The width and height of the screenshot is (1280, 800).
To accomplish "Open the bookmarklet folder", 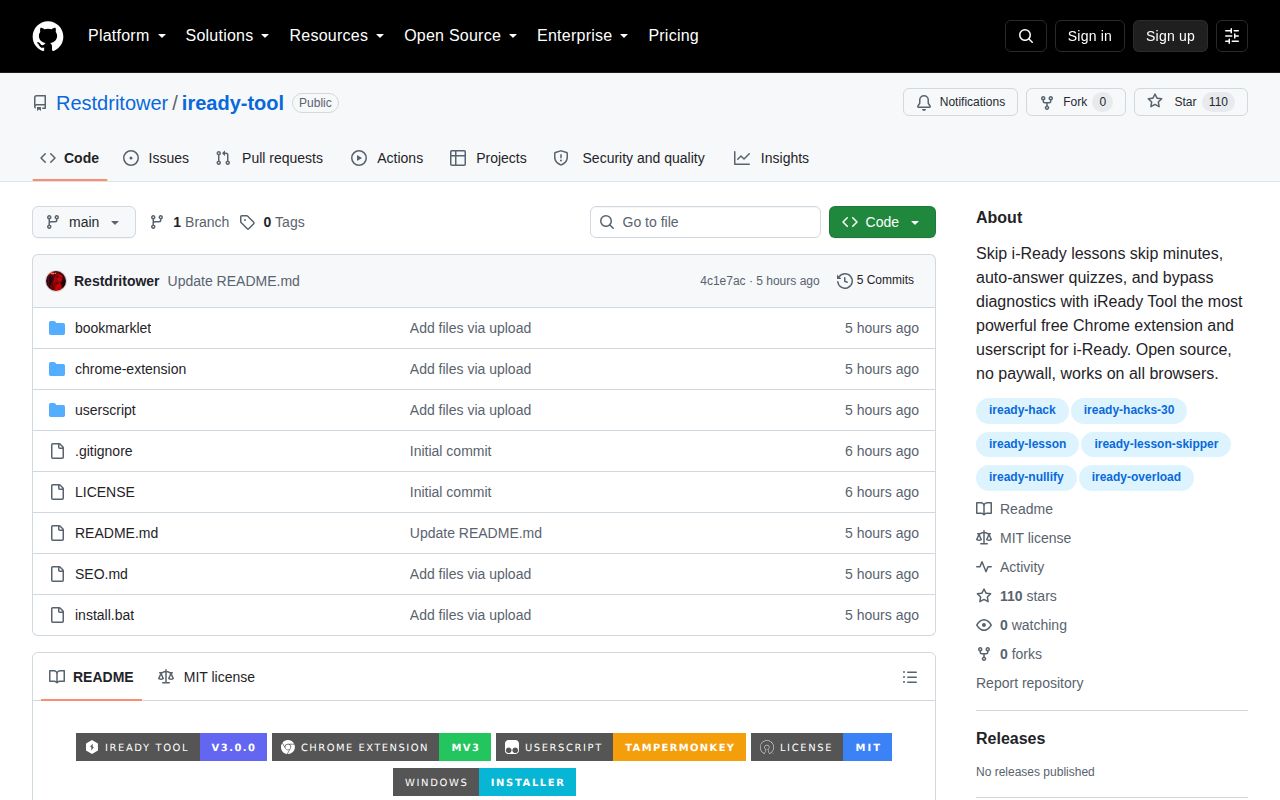I will (113, 328).
